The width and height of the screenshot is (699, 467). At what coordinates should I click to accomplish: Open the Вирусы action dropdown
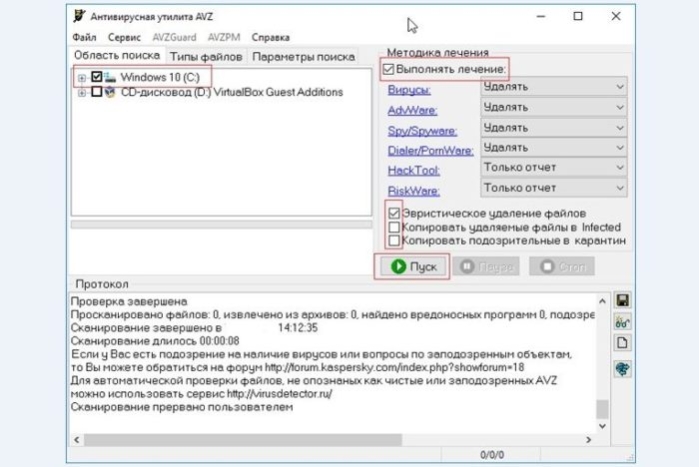coord(554,86)
